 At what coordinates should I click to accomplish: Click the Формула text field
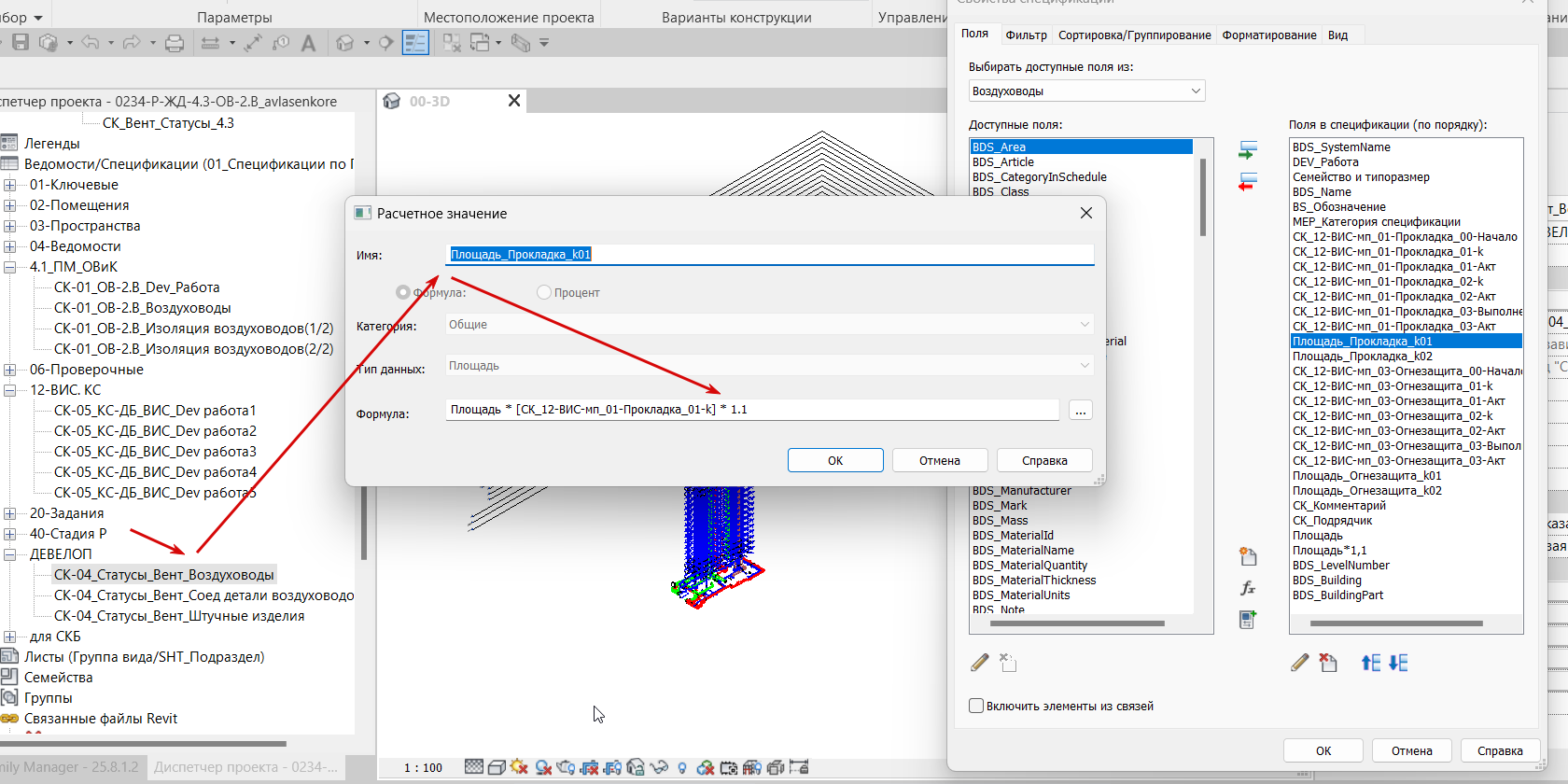pos(752,410)
